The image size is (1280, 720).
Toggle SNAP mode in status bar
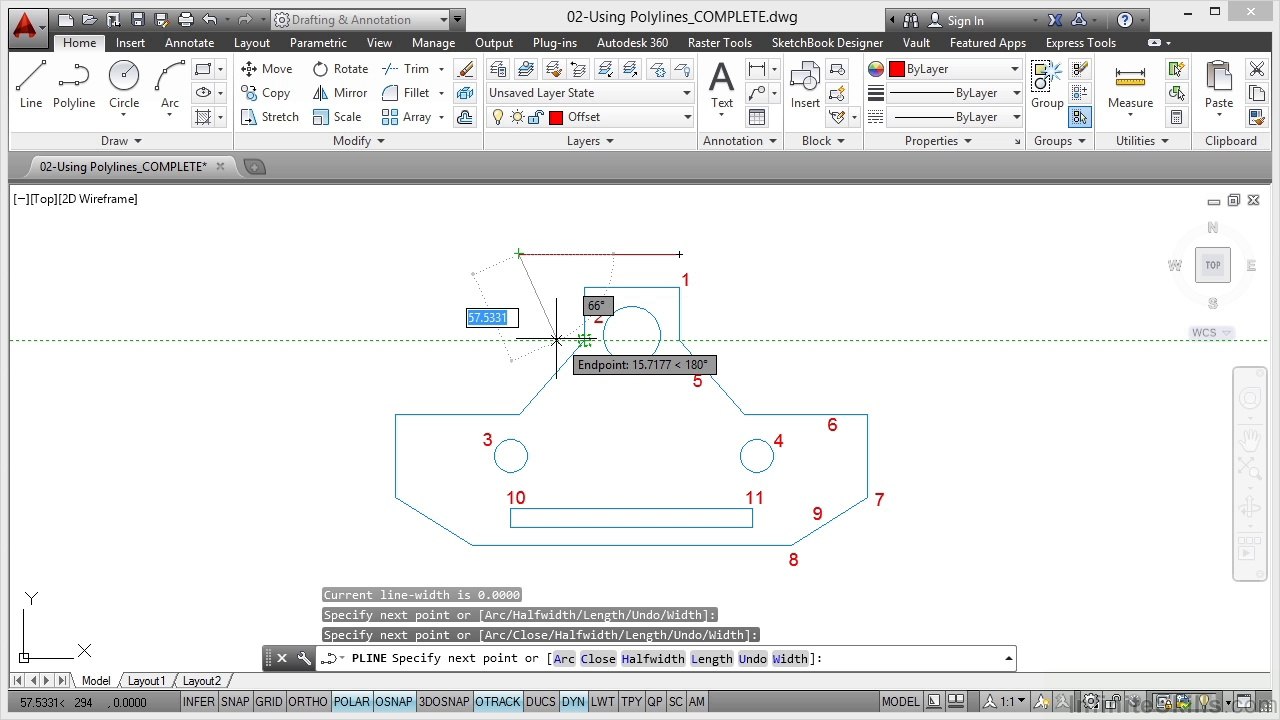(x=235, y=702)
